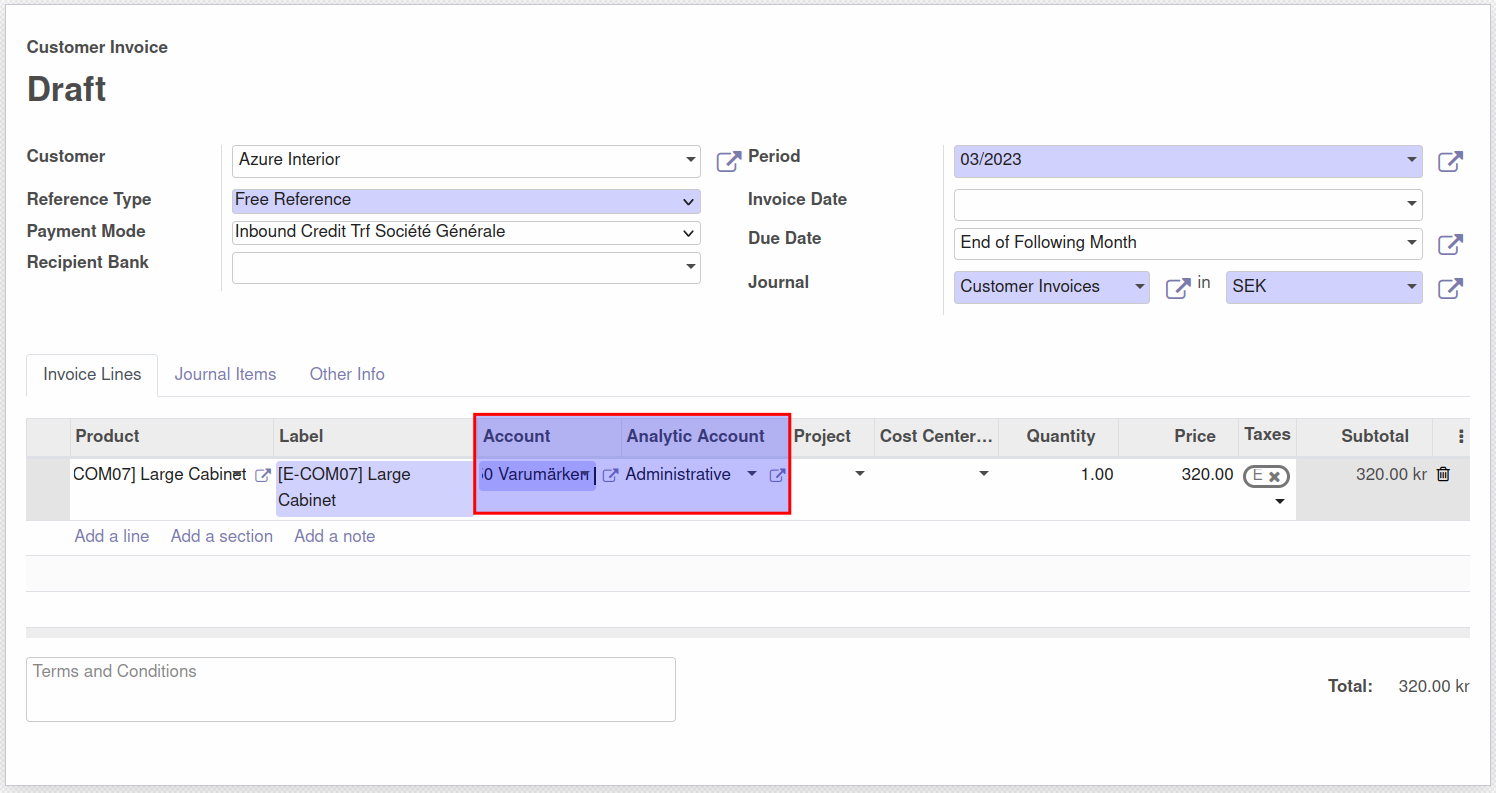Expand Customer Azure Interior dropdown
The width and height of the screenshot is (1496, 793).
tap(691, 160)
